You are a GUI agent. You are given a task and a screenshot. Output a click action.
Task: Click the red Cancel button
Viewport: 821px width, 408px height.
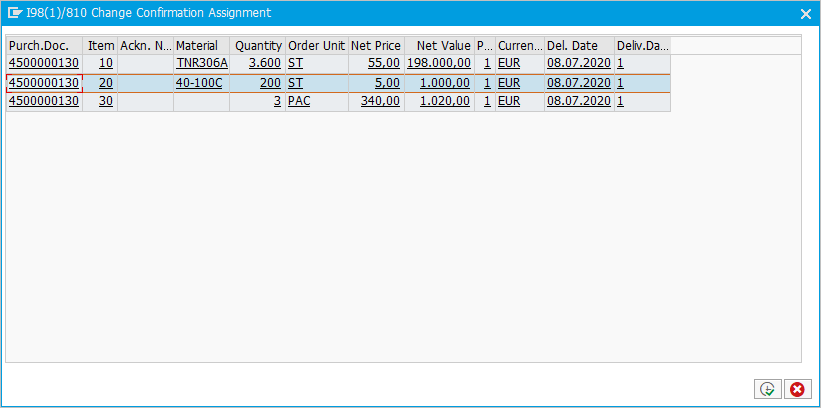pos(796,389)
